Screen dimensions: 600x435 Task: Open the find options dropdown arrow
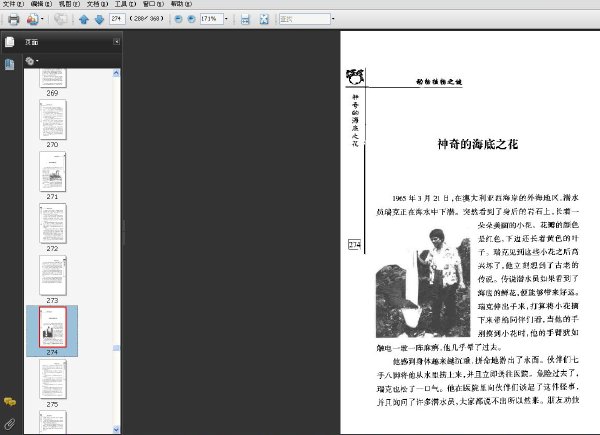coord(333,19)
